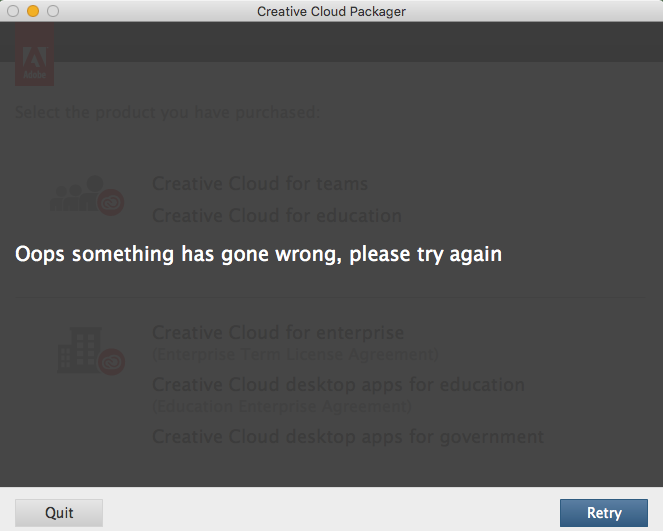Choose Creative Cloud desktop apps for education
The width and height of the screenshot is (663, 531).
point(338,385)
